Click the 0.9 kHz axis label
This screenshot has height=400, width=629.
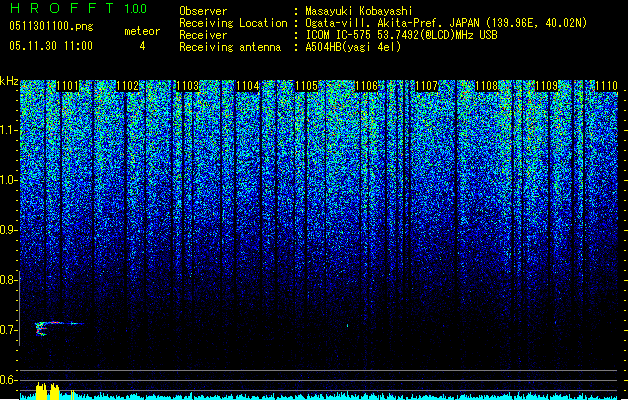tap(9, 230)
